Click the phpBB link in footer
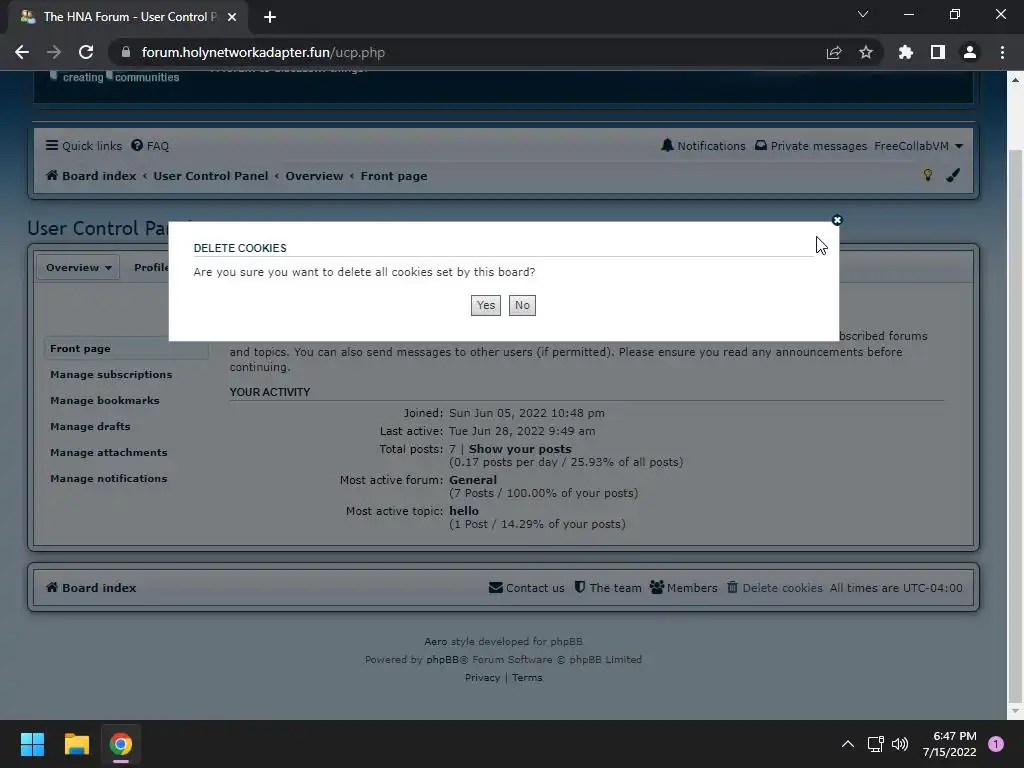The image size is (1024, 768). pyautogui.click(x=442, y=660)
